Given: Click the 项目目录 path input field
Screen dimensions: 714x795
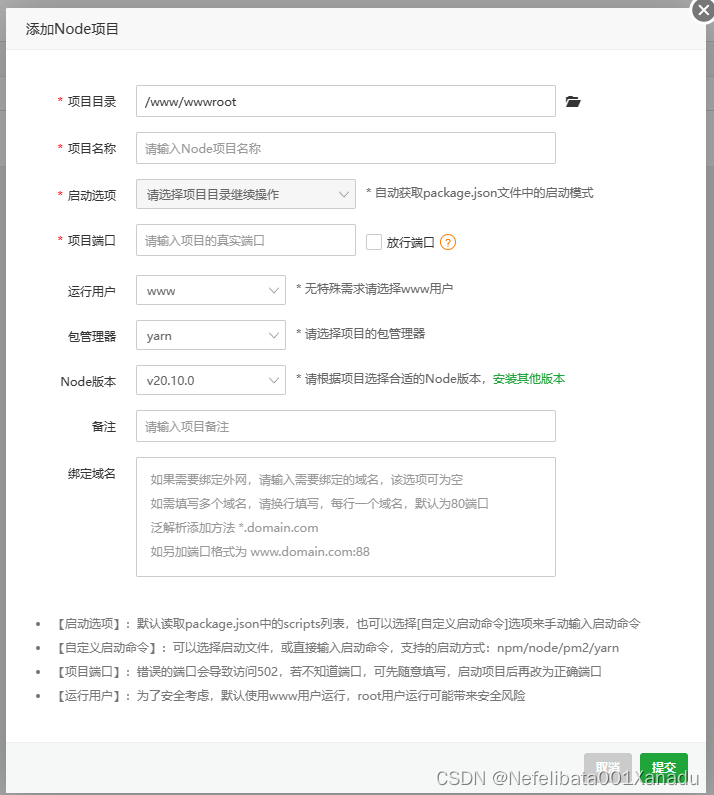Looking at the screenshot, I should click(346, 101).
